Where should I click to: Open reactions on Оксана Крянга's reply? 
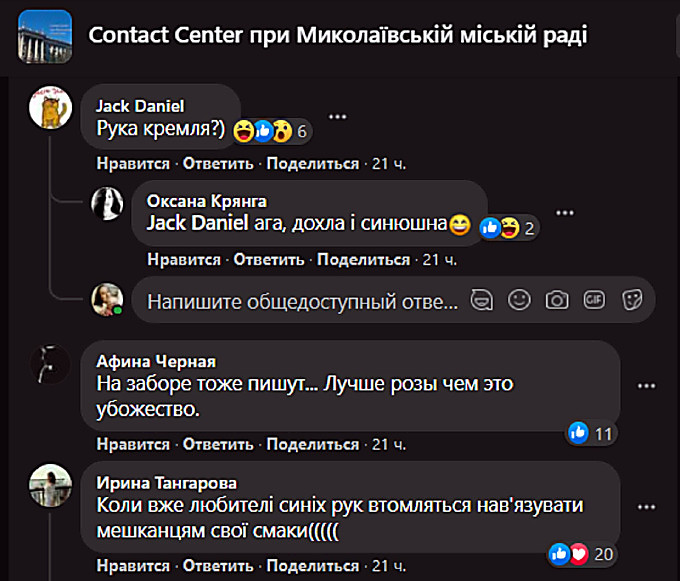coord(510,228)
